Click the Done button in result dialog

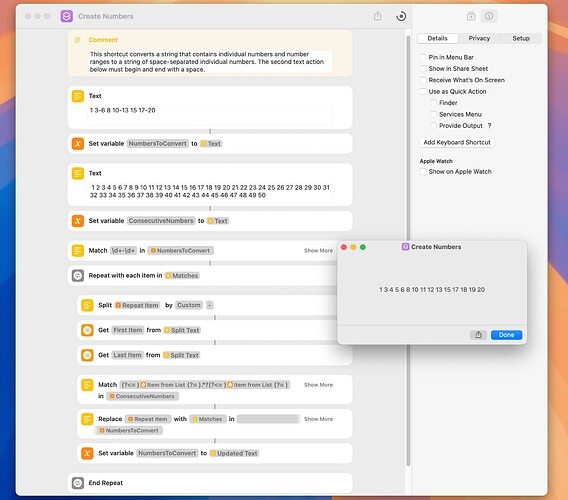pos(506,335)
